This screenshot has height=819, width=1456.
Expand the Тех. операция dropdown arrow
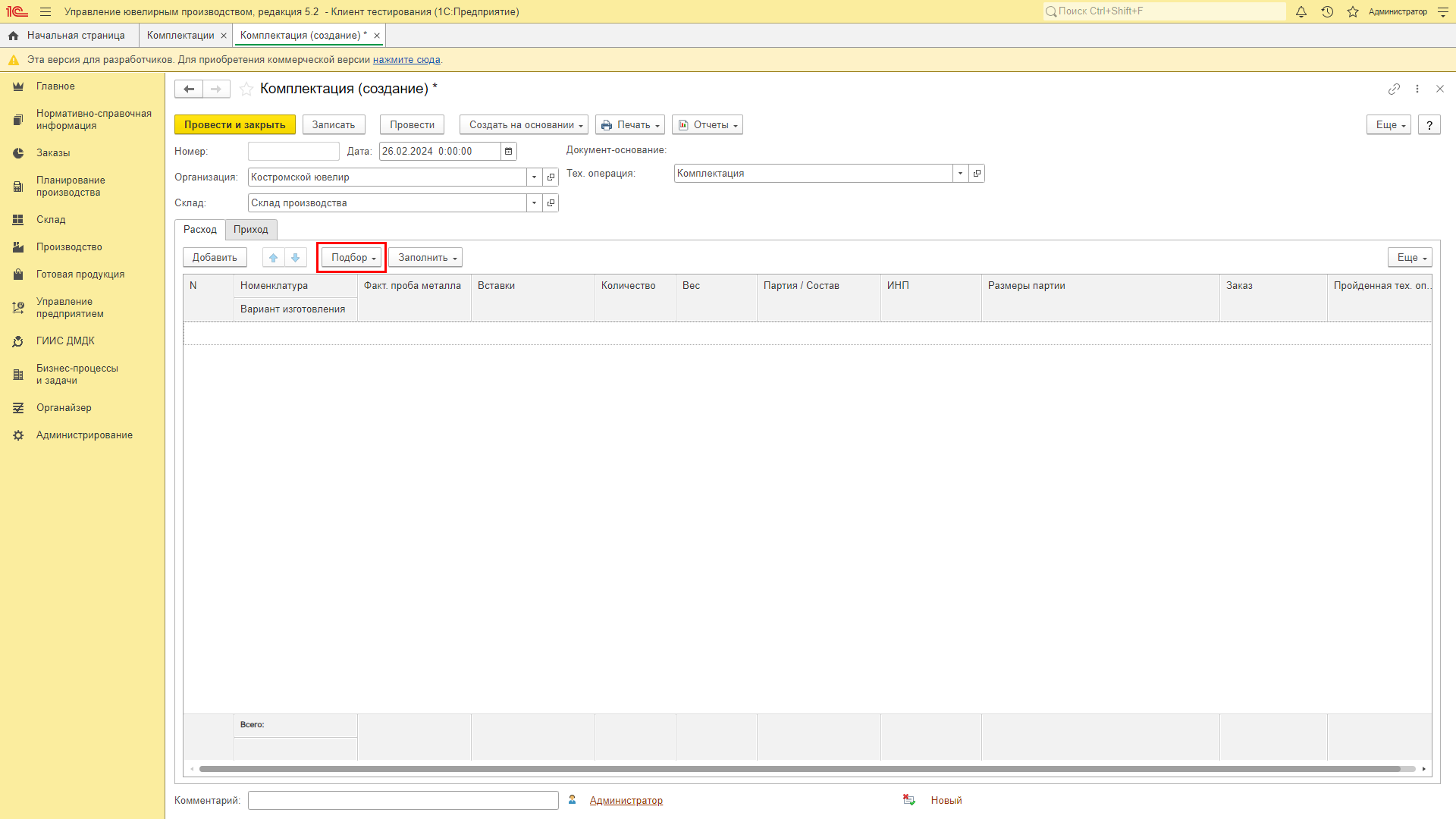[961, 173]
